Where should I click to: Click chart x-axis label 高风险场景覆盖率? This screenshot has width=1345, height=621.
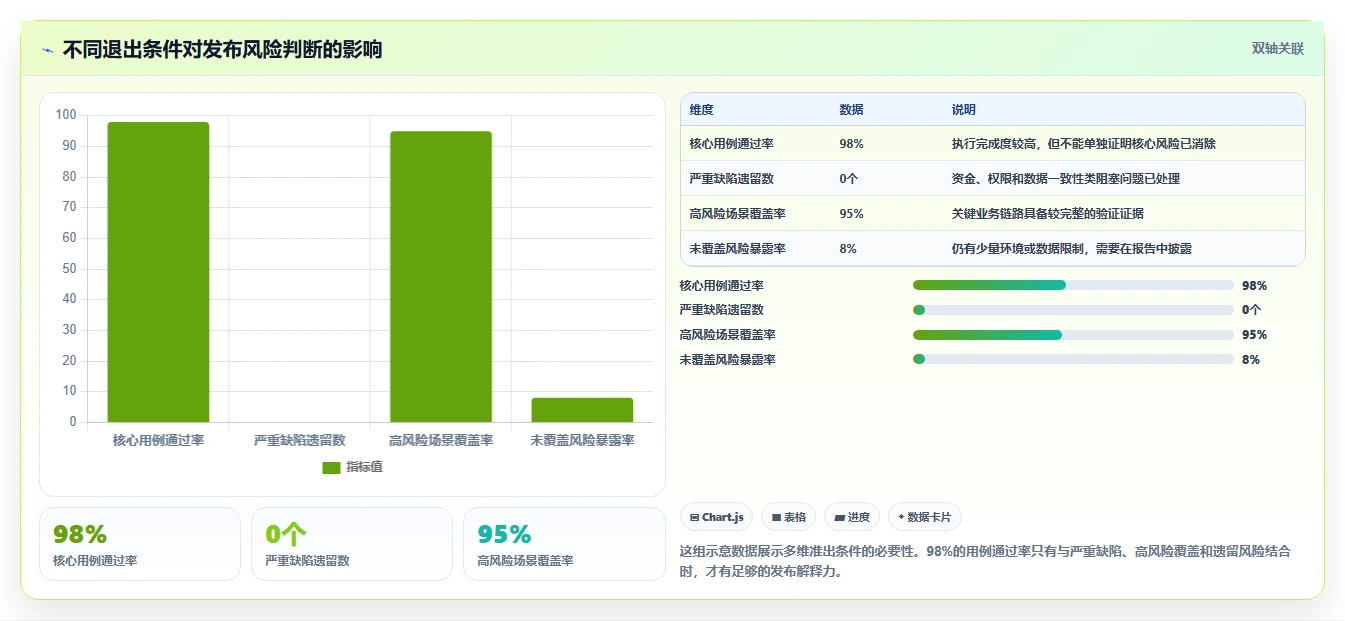click(x=441, y=440)
